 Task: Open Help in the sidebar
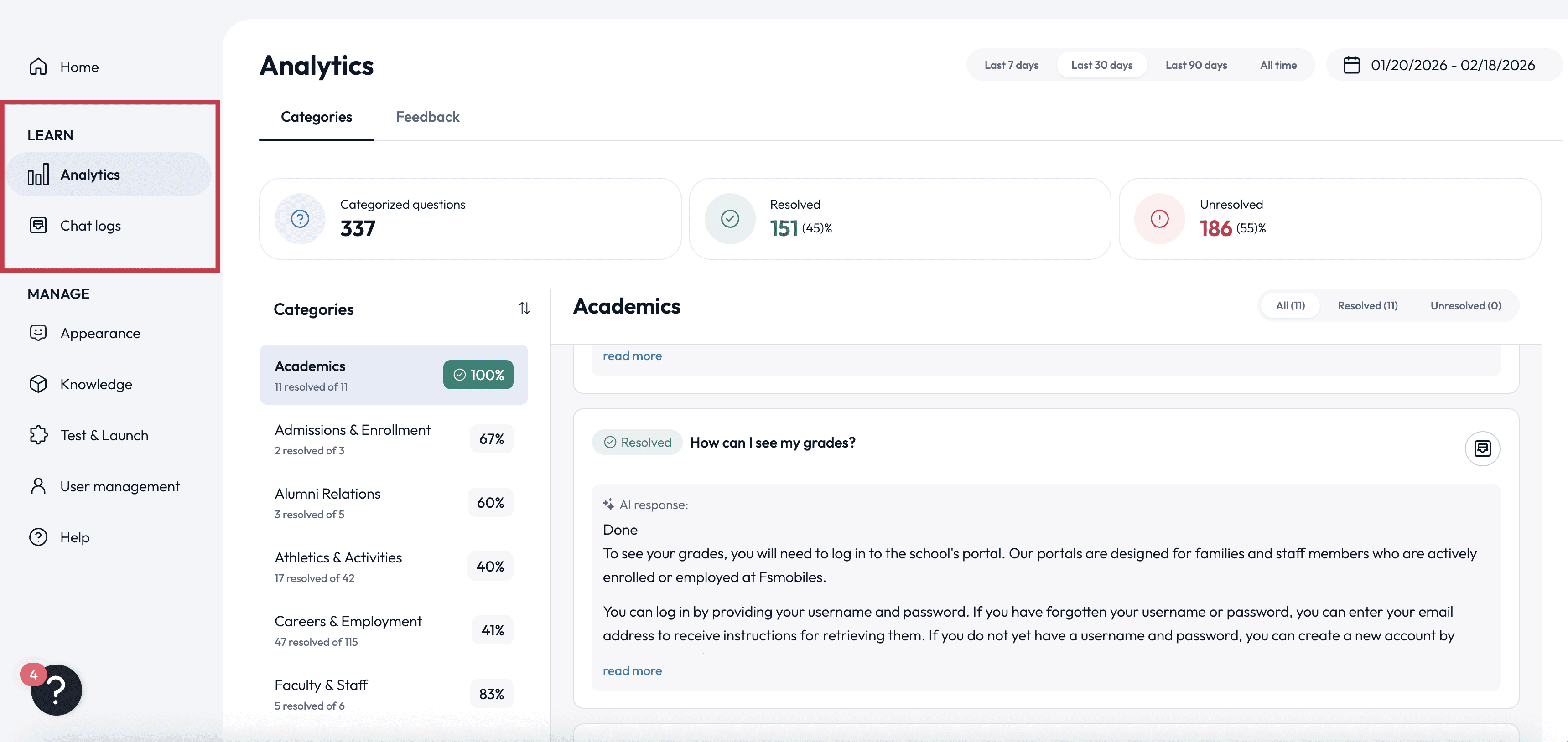75,538
